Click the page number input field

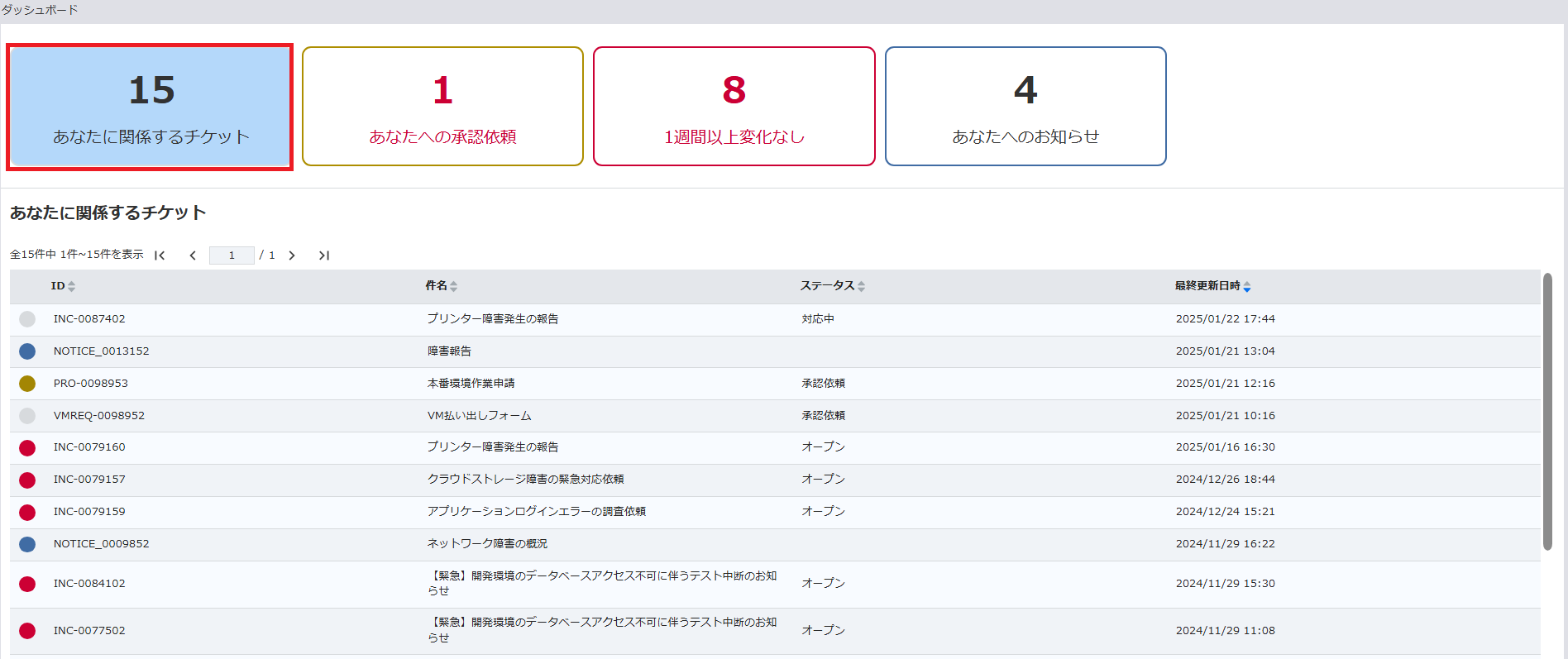[232, 255]
